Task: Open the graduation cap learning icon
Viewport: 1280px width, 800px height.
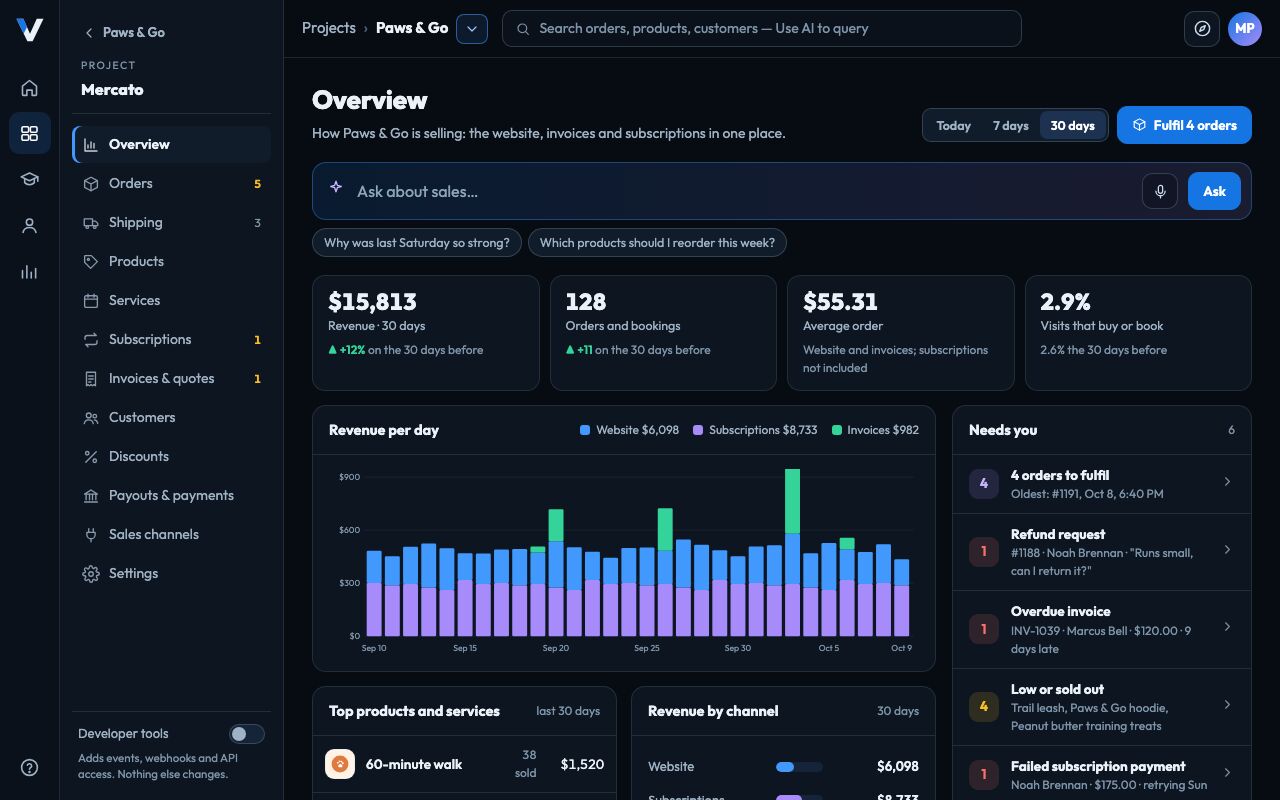Action: click(29, 180)
